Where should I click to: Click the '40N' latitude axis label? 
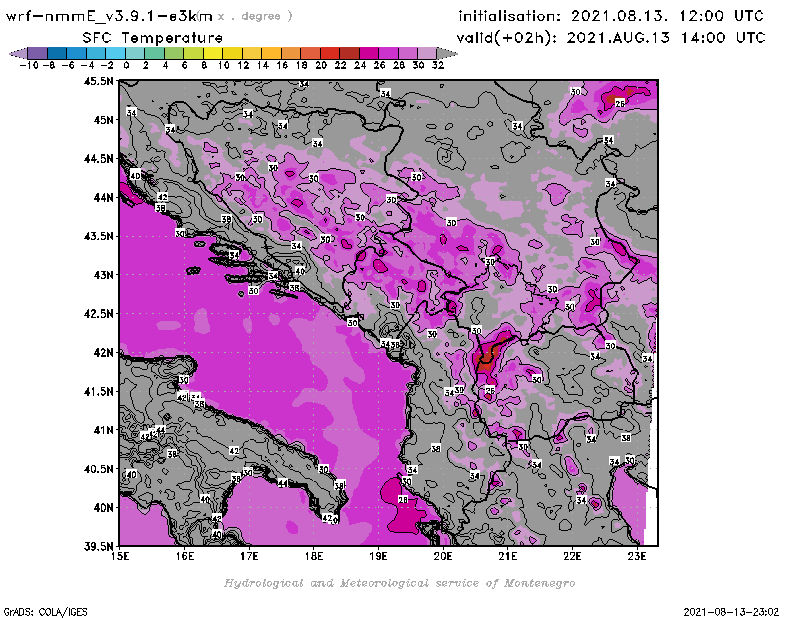[103, 508]
